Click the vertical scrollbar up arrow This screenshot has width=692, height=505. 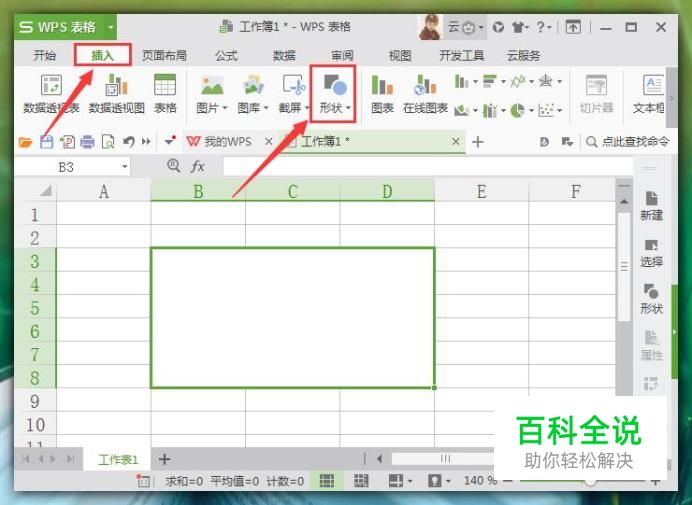tap(624, 202)
